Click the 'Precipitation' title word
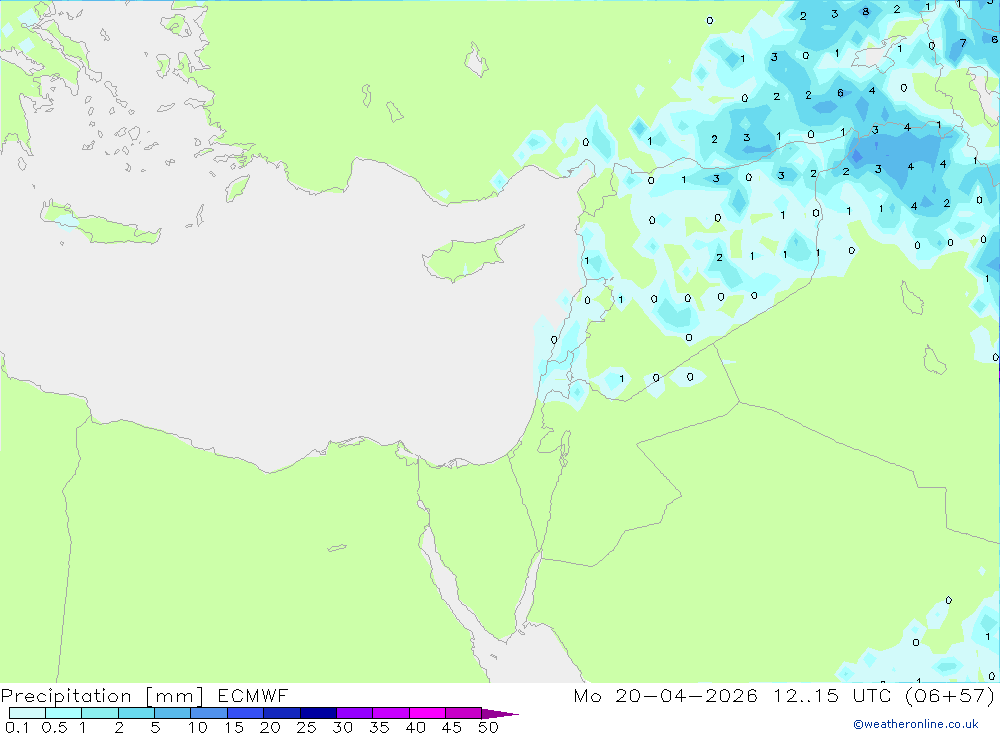This screenshot has width=1000, height=733. pos(66,695)
